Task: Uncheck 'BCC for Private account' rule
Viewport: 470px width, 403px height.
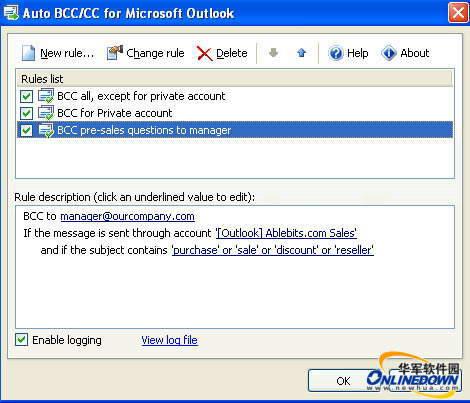Action: pyautogui.click(x=26, y=113)
